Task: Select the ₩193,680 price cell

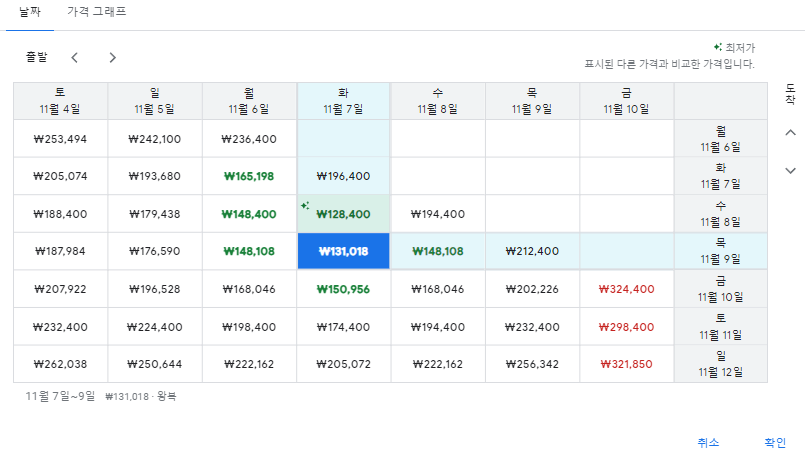Action: tap(155, 176)
